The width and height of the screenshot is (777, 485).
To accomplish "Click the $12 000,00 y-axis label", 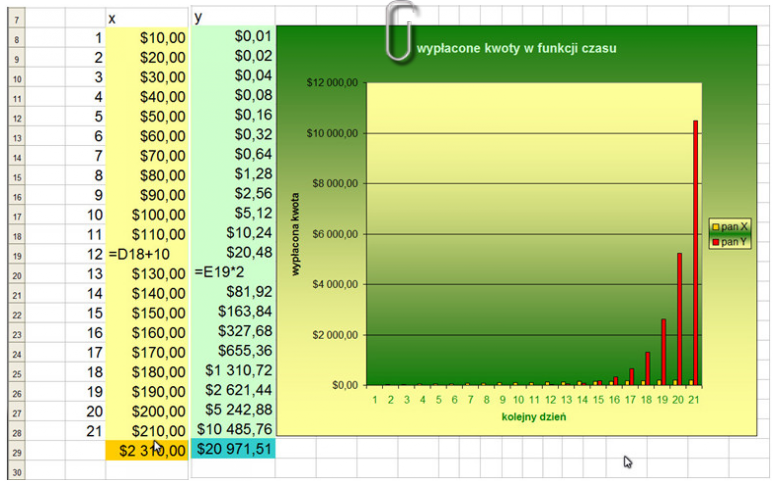I will 333,83.
